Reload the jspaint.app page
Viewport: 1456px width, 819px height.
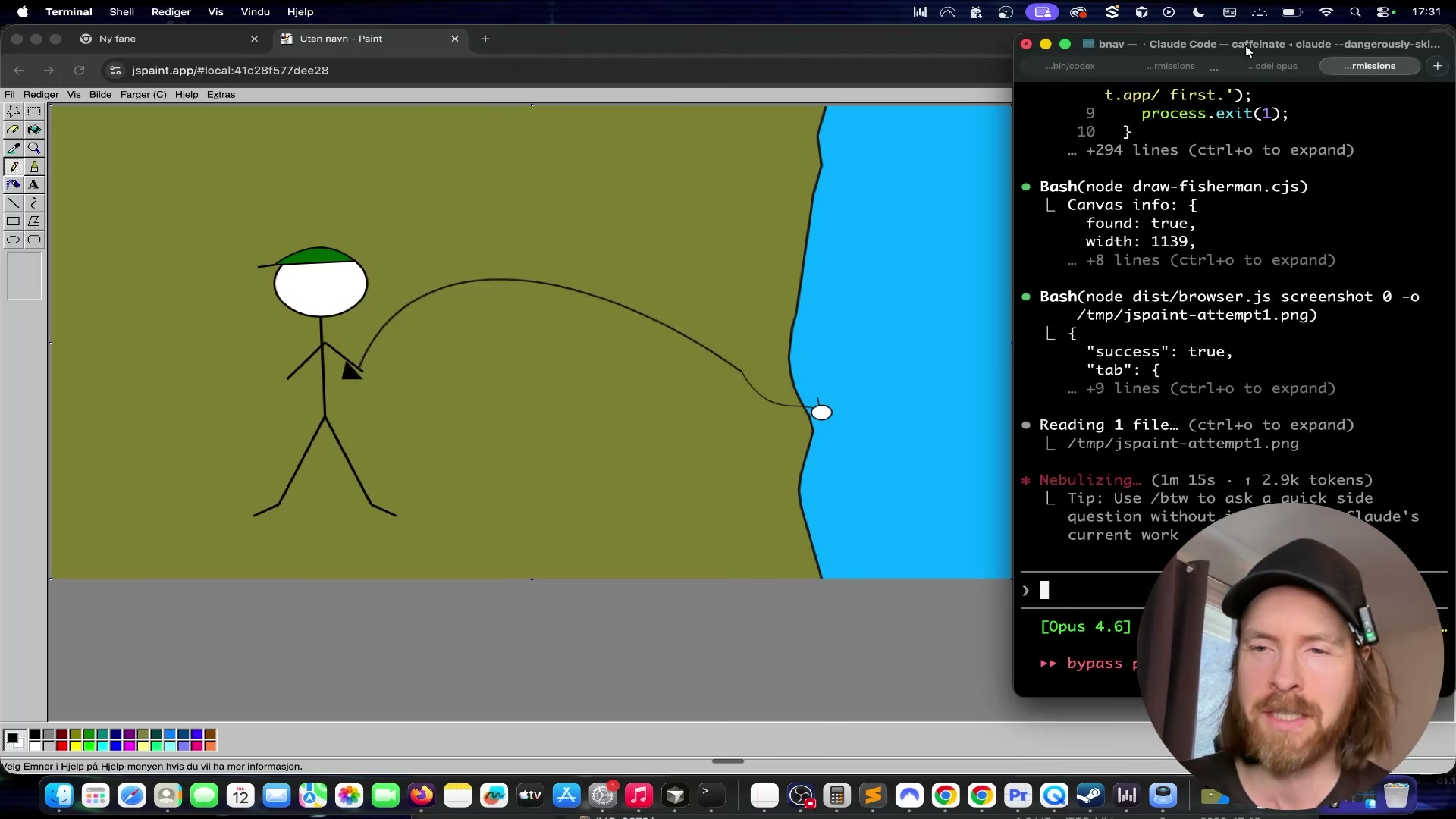click(x=79, y=70)
